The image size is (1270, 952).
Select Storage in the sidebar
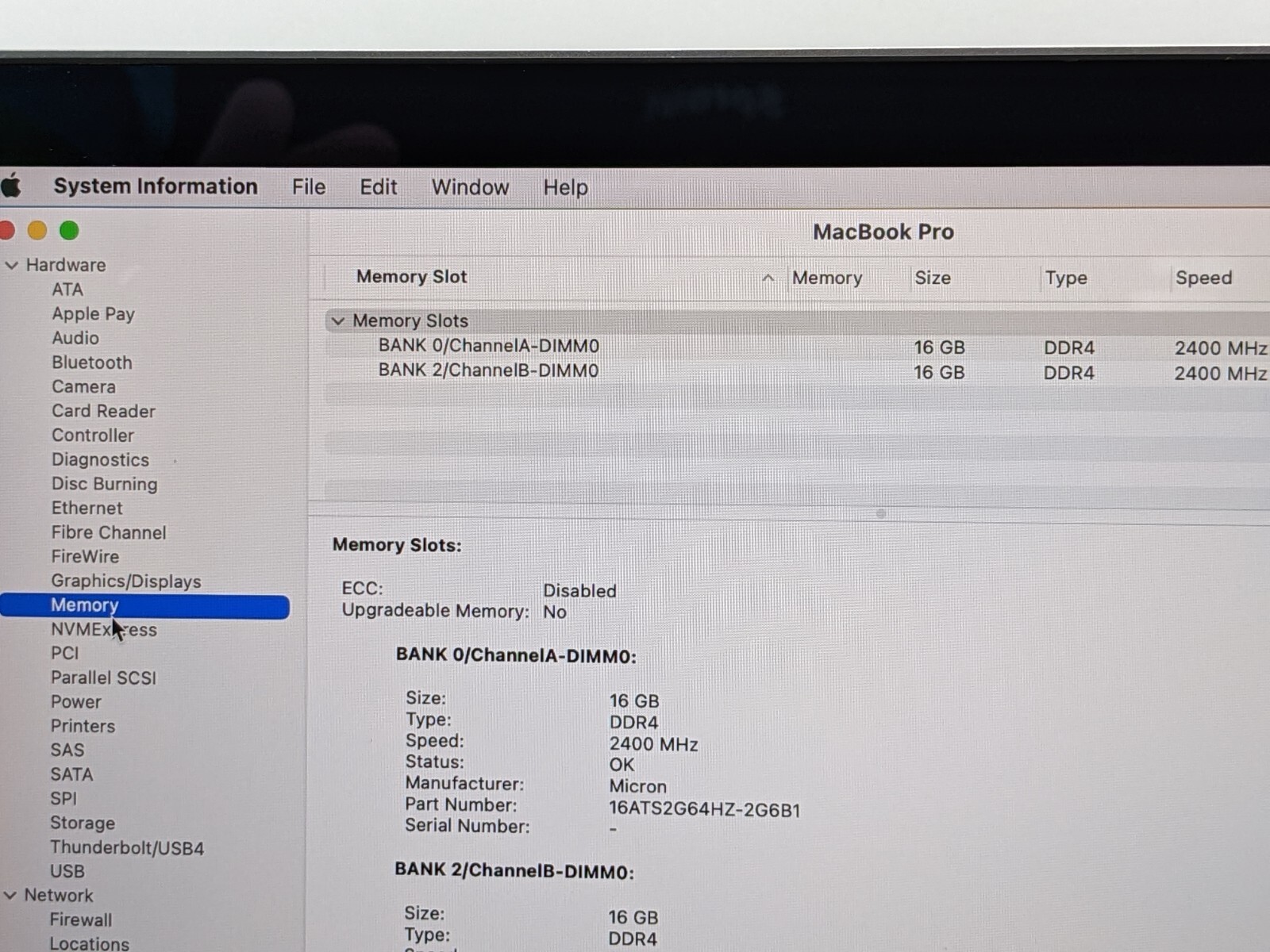[x=83, y=823]
